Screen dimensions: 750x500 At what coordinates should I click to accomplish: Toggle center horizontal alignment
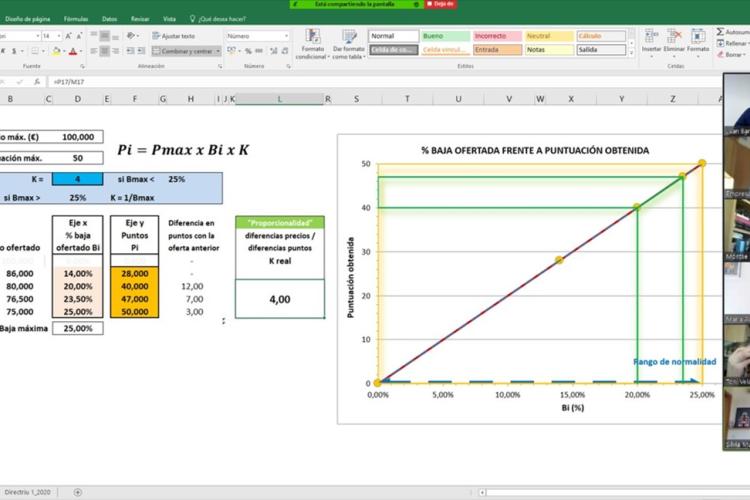coord(104,51)
